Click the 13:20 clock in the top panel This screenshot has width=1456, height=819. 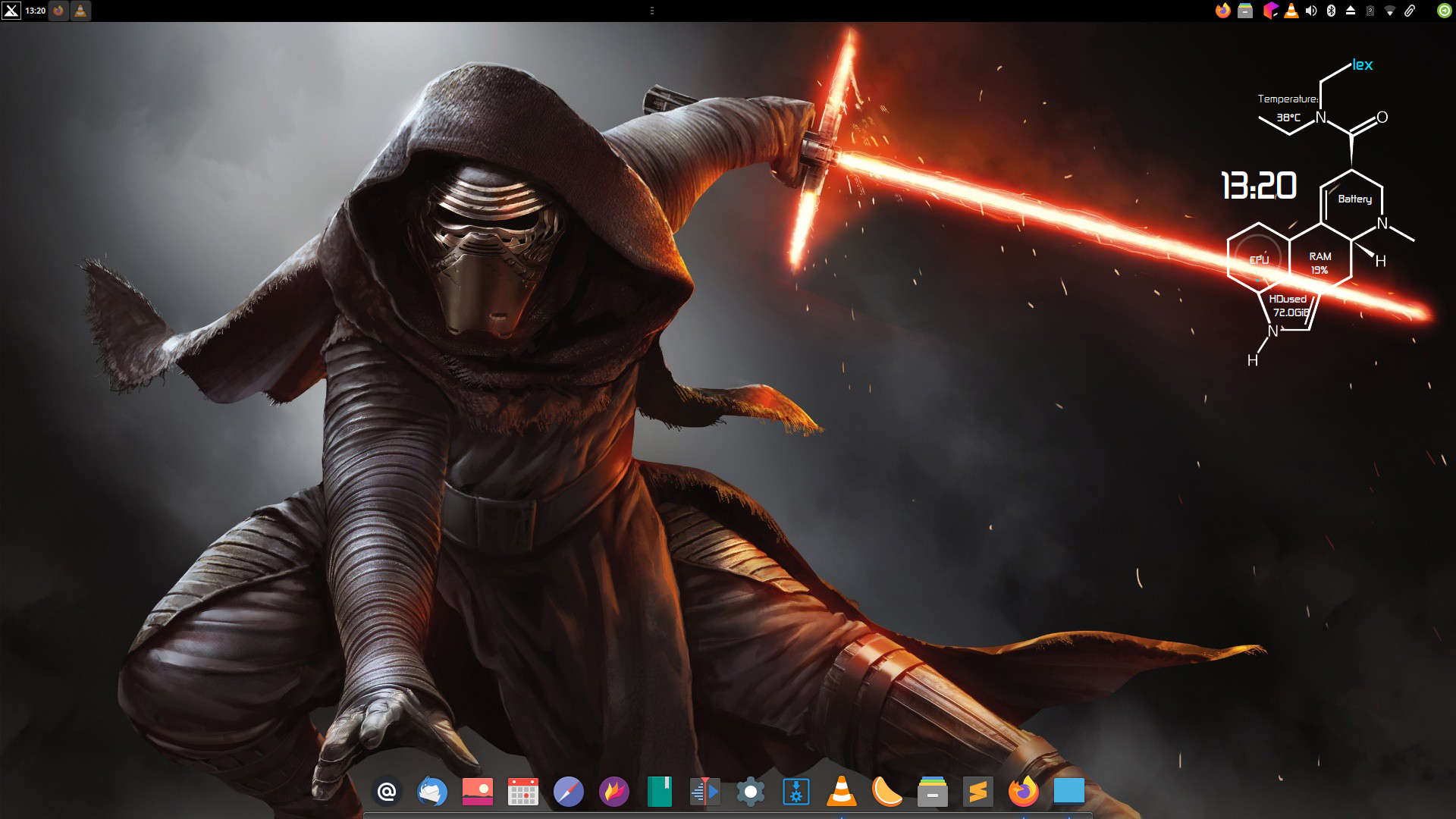pos(35,11)
